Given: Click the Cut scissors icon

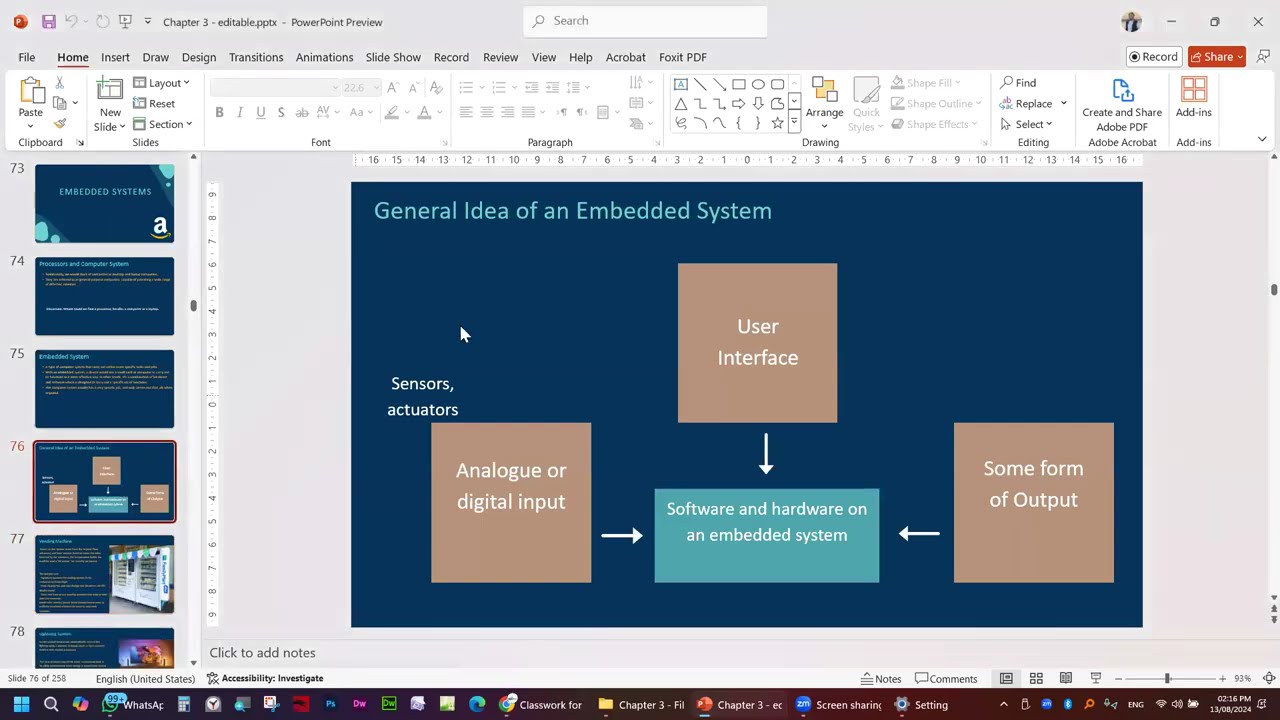Looking at the screenshot, I should click(60, 83).
